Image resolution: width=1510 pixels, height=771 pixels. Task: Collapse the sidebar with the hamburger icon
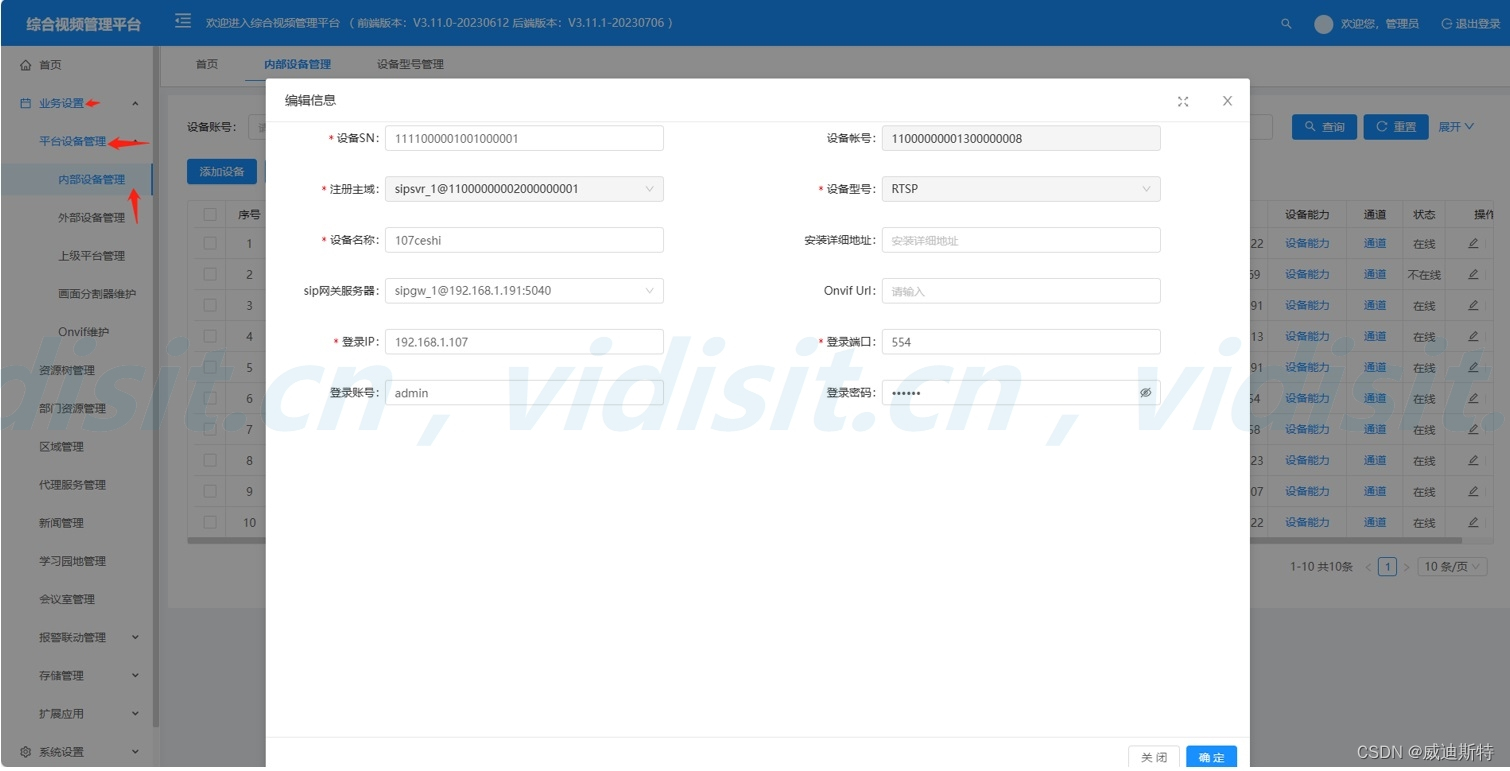pos(183,21)
